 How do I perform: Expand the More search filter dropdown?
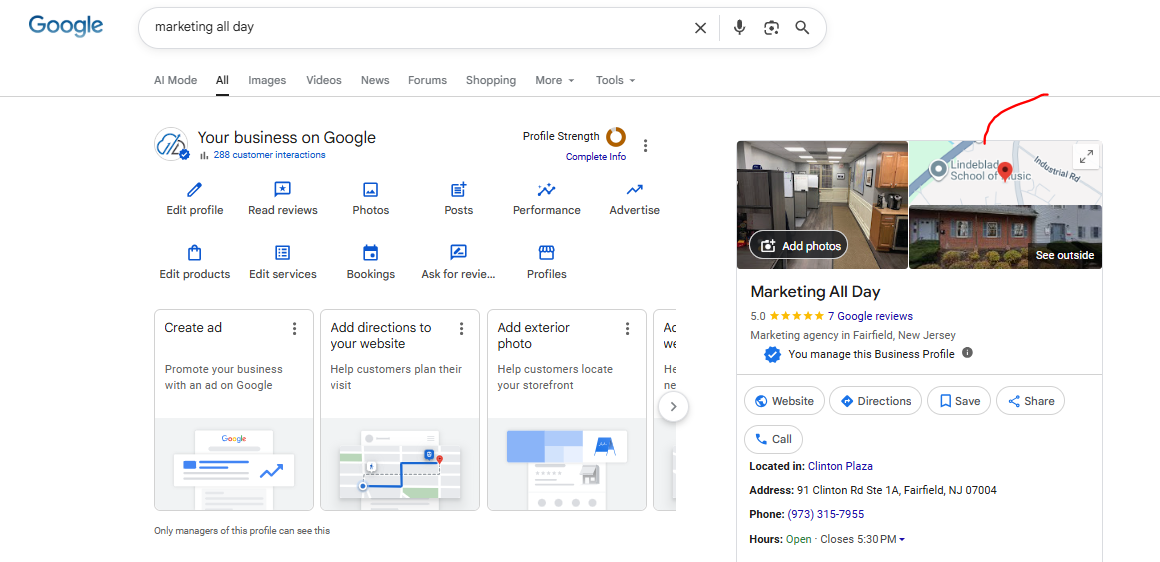coord(555,80)
